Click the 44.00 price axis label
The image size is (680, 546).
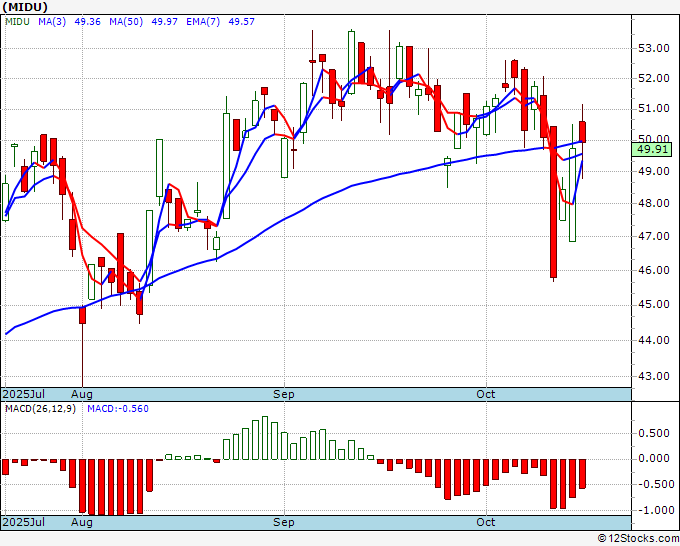point(654,340)
